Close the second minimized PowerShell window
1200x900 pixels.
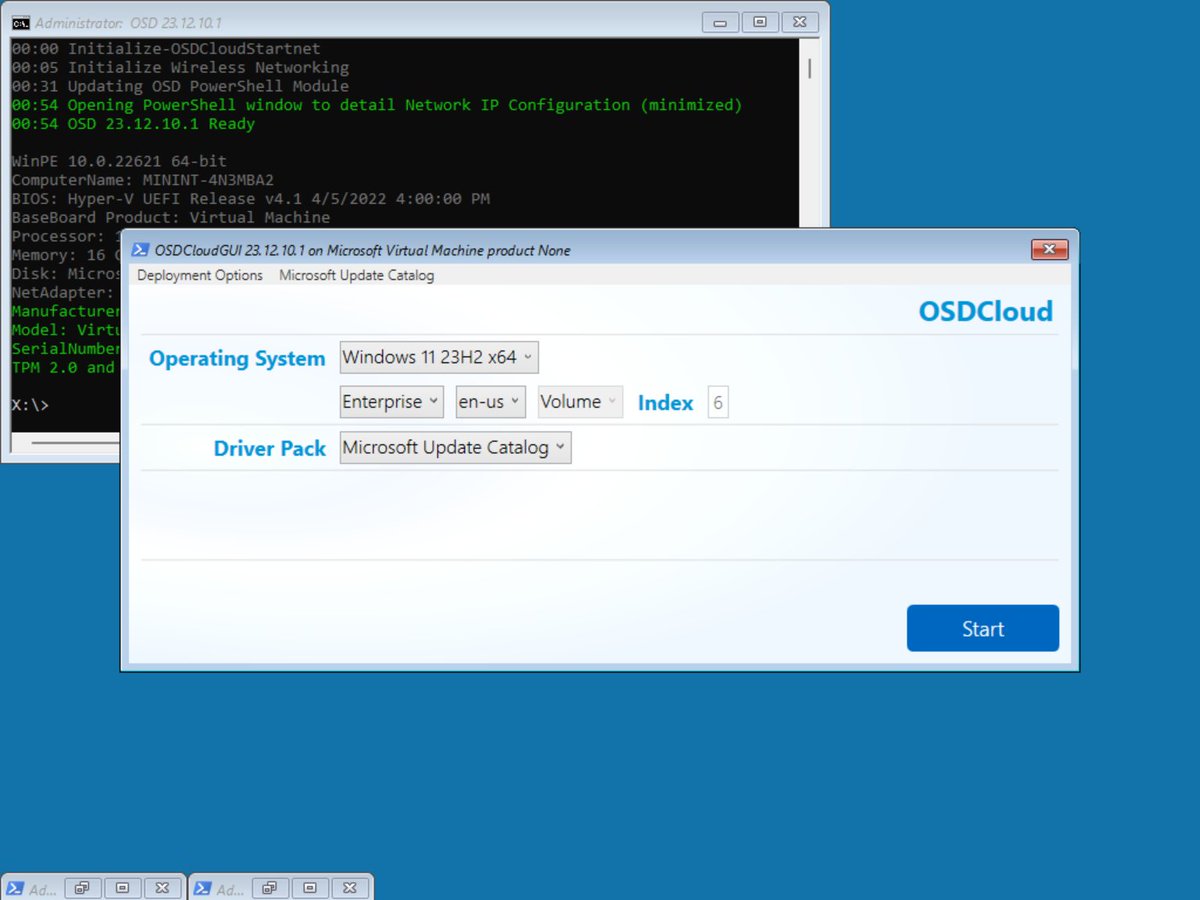point(350,887)
